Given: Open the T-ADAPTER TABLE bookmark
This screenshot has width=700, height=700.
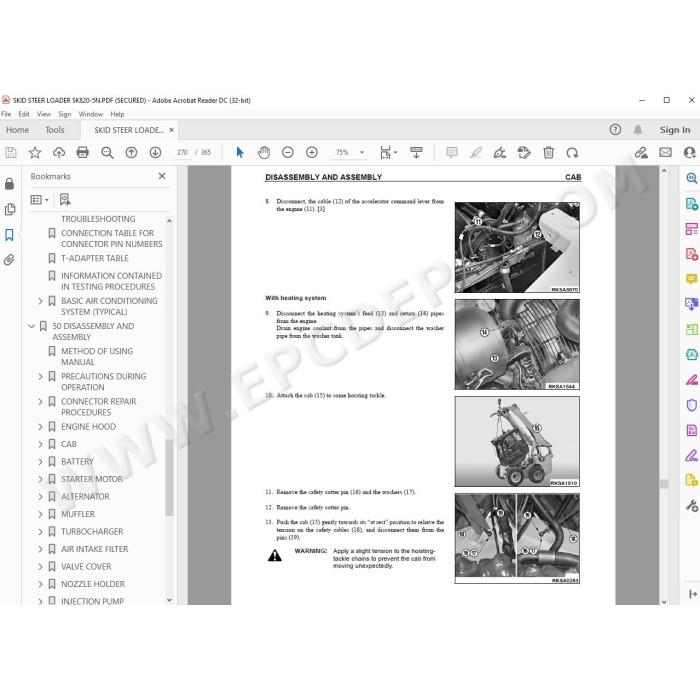Looking at the screenshot, I should point(95,258).
